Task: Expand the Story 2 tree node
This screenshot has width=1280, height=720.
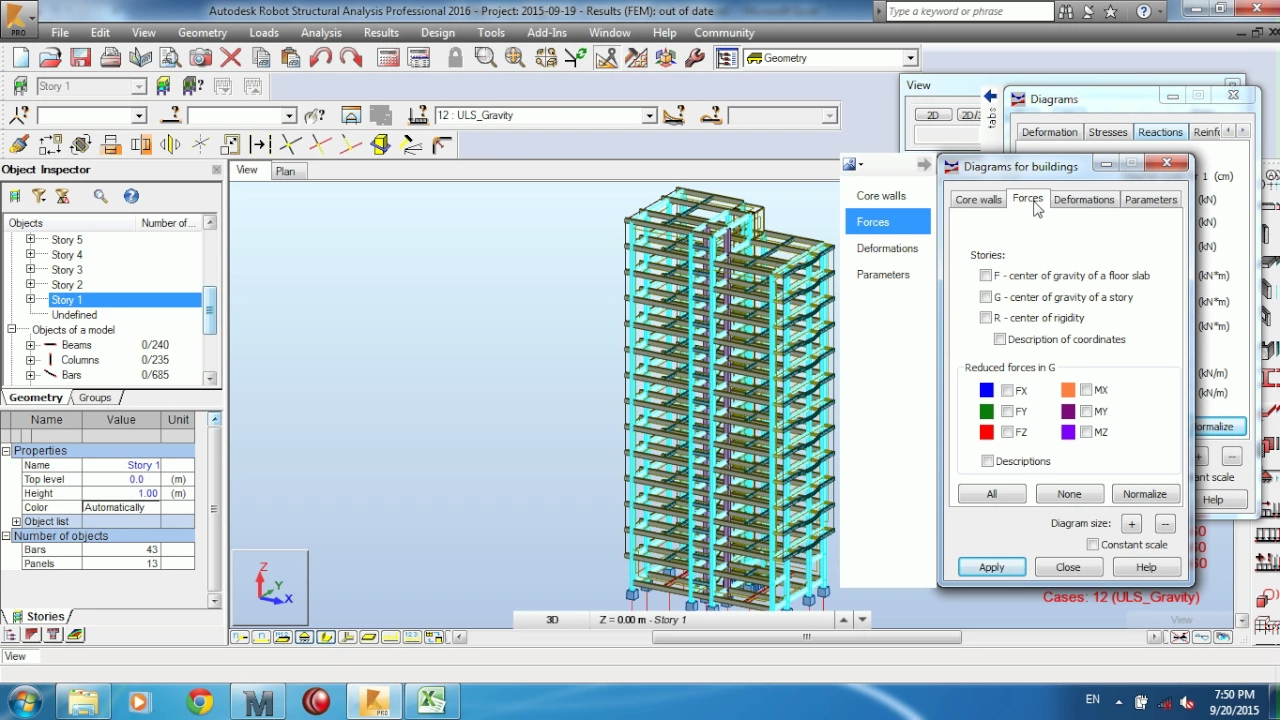Action: point(30,284)
